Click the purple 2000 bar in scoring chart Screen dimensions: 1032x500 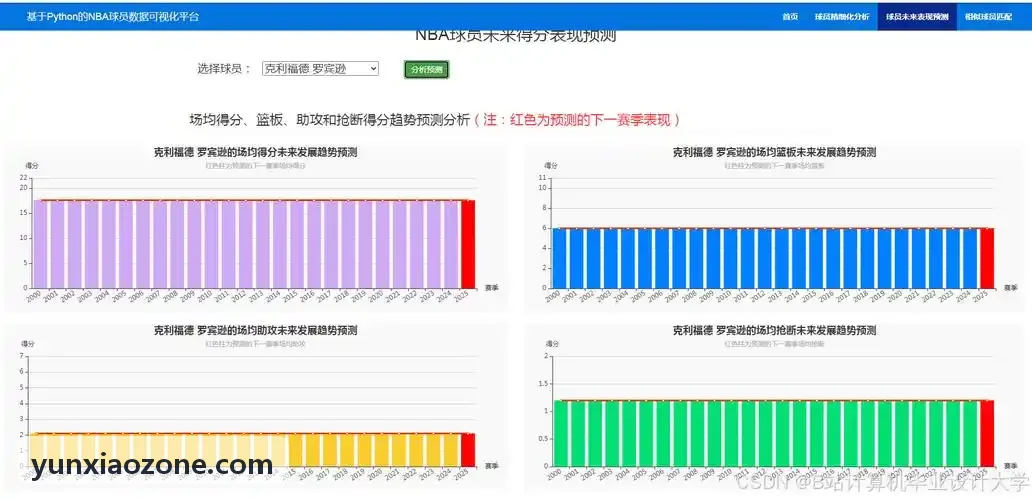pyautogui.click(x=40, y=244)
